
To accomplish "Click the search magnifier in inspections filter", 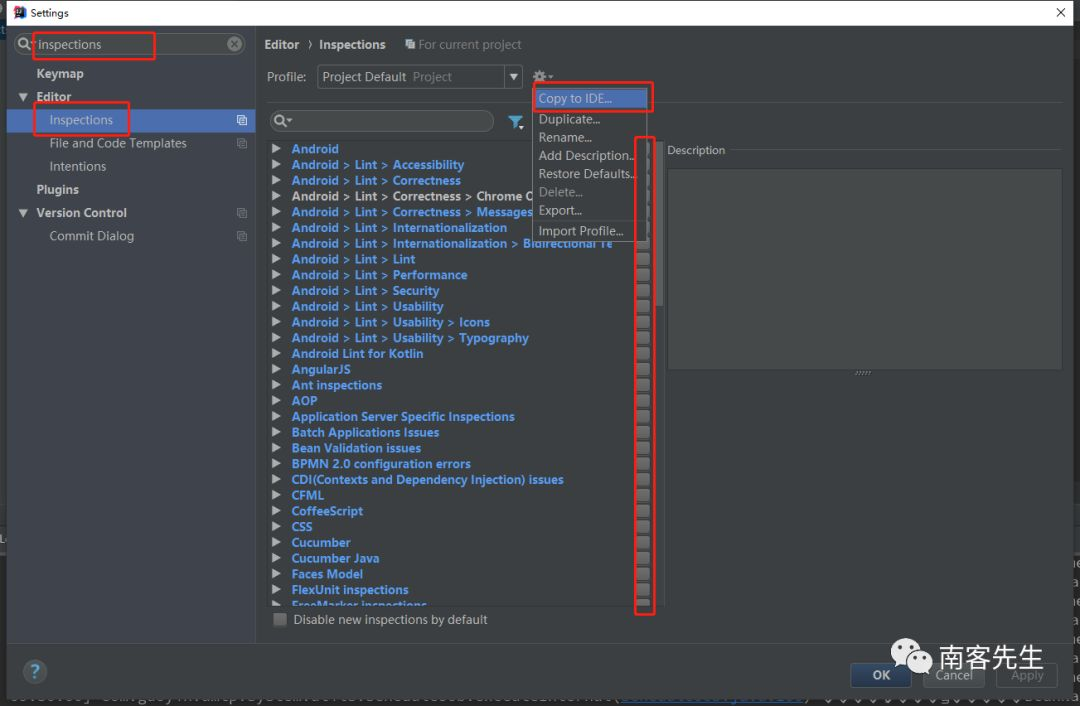I will click(282, 121).
